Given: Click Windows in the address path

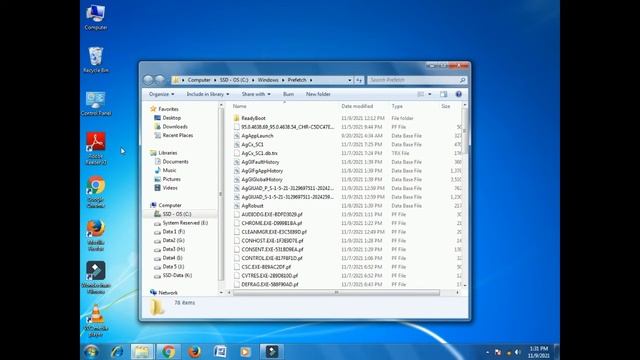Looking at the screenshot, I should tap(268, 80).
